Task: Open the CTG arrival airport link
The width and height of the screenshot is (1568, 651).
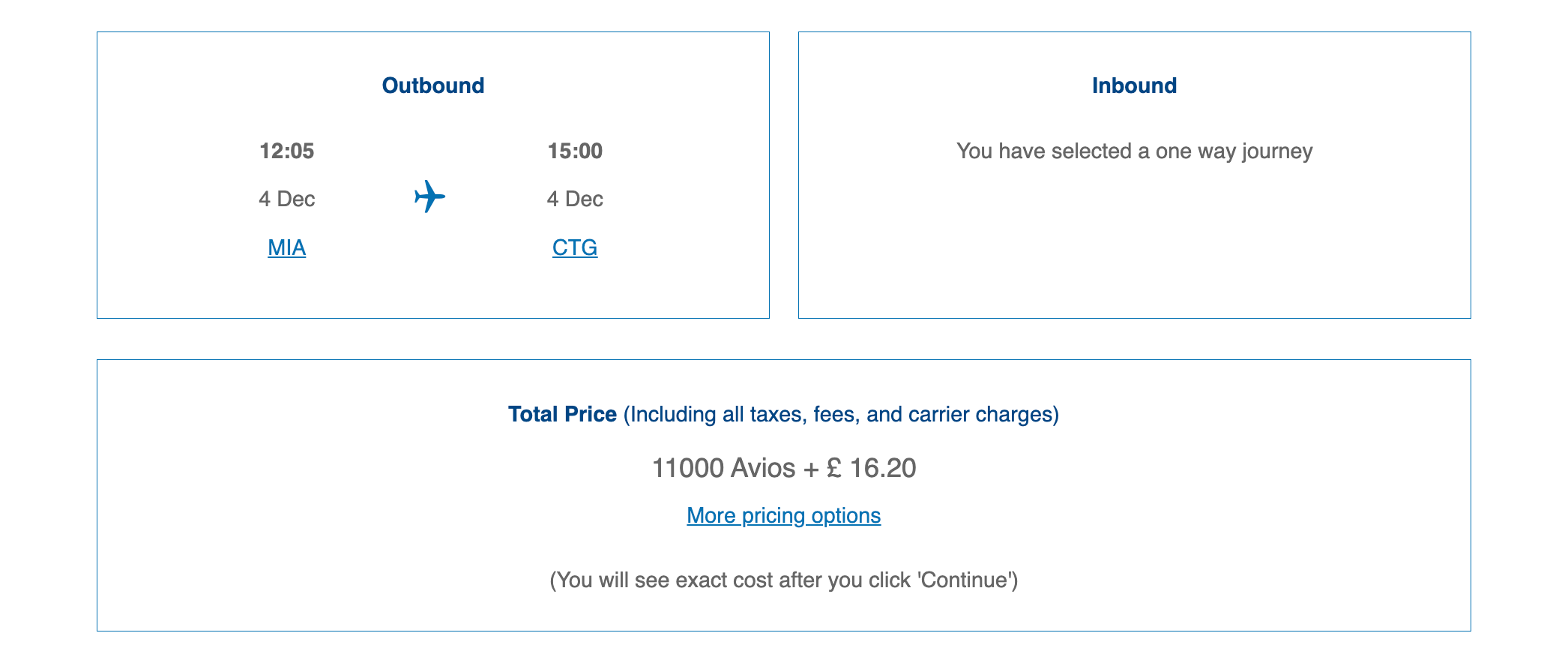Action: [575, 247]
